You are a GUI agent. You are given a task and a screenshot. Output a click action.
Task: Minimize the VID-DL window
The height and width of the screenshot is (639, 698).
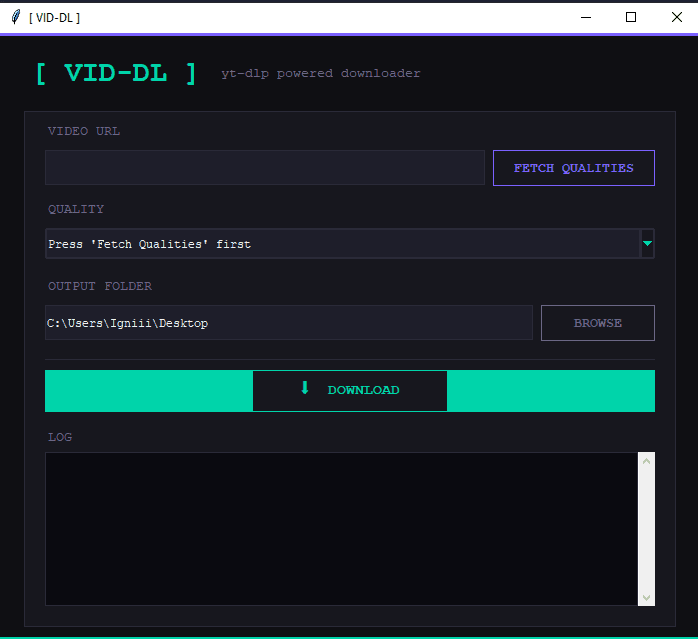[586, 17]
